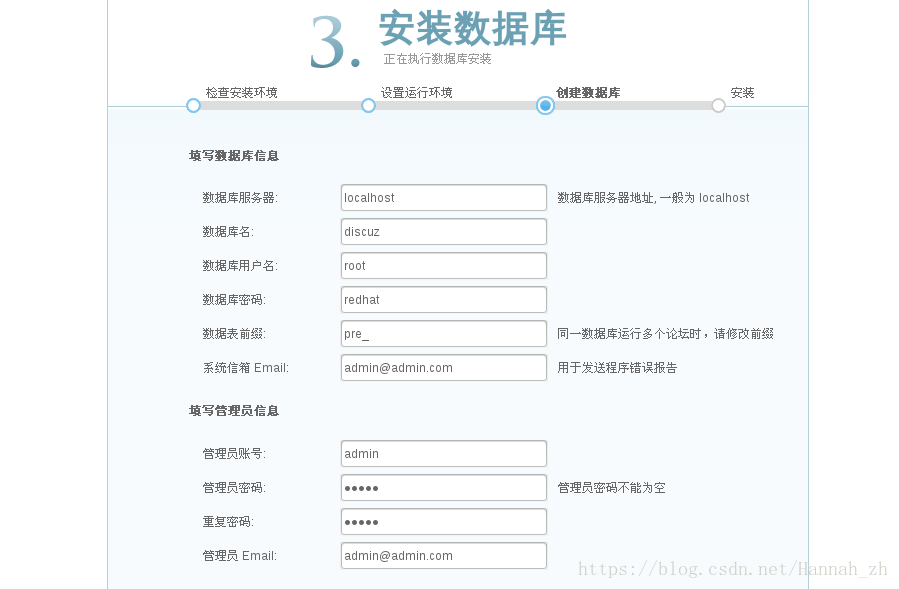The width and height of the screenshot is (899, 589).
Task: Click the 管理员密码: label
Action: point(234,487)
